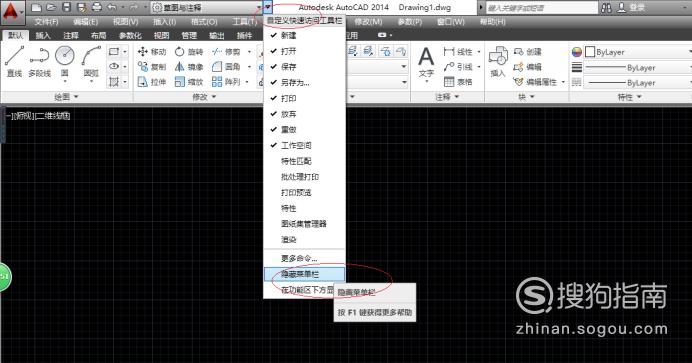Select the 文字 (Text) tool
Screen dimensions: 692x363
(x=426, y=62)
